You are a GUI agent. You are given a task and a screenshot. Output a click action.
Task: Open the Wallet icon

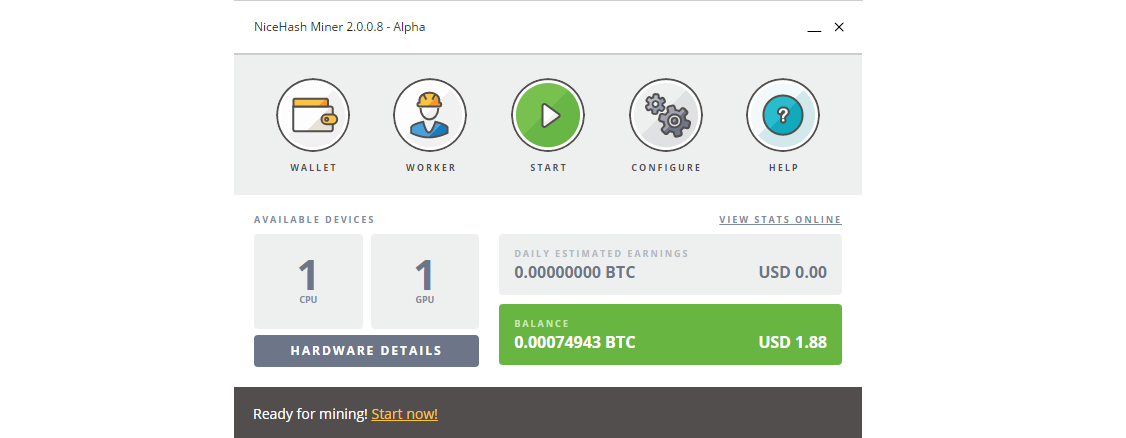tap(313, 115)
